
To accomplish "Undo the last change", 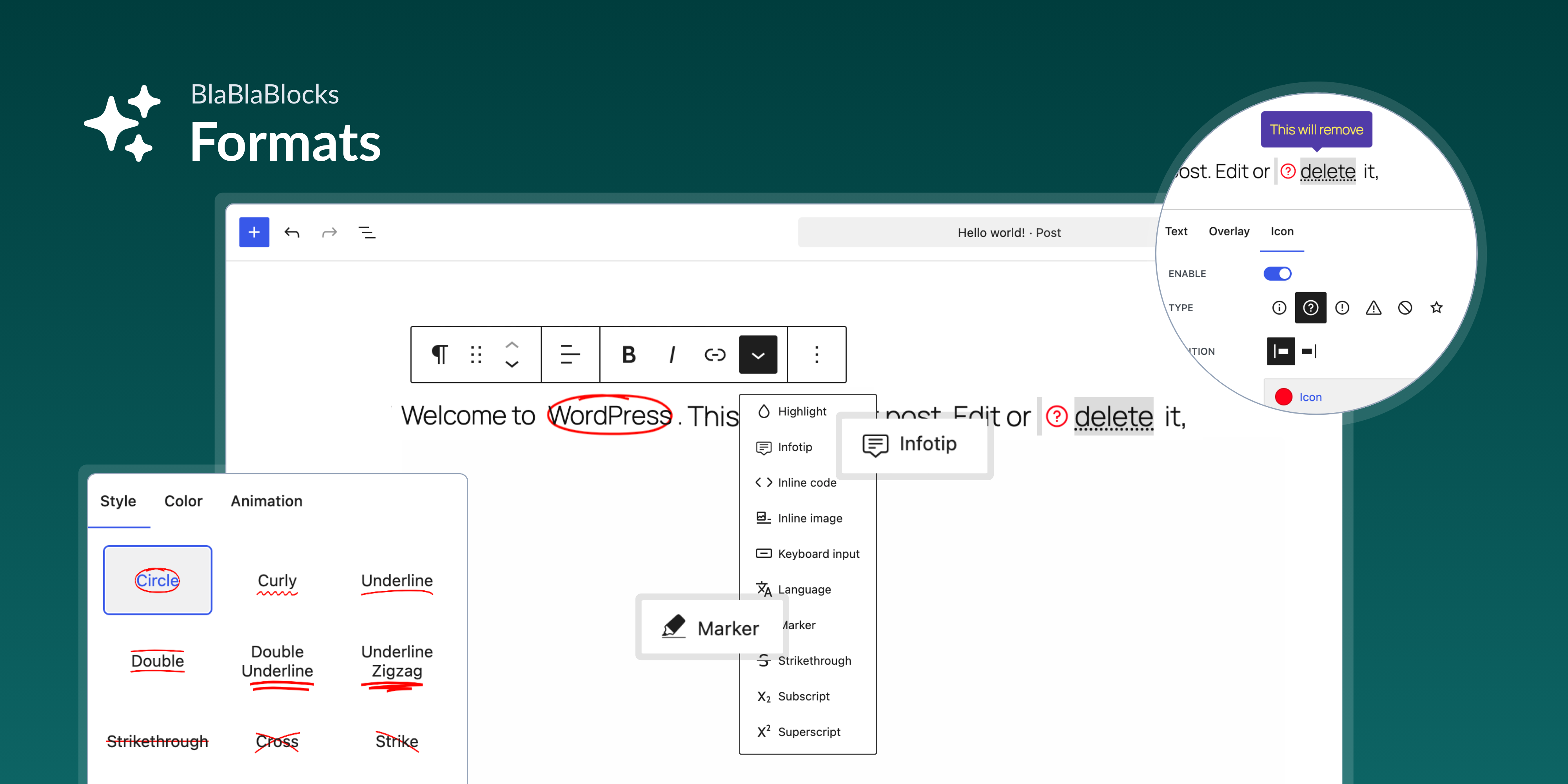I will click(292, 232).
